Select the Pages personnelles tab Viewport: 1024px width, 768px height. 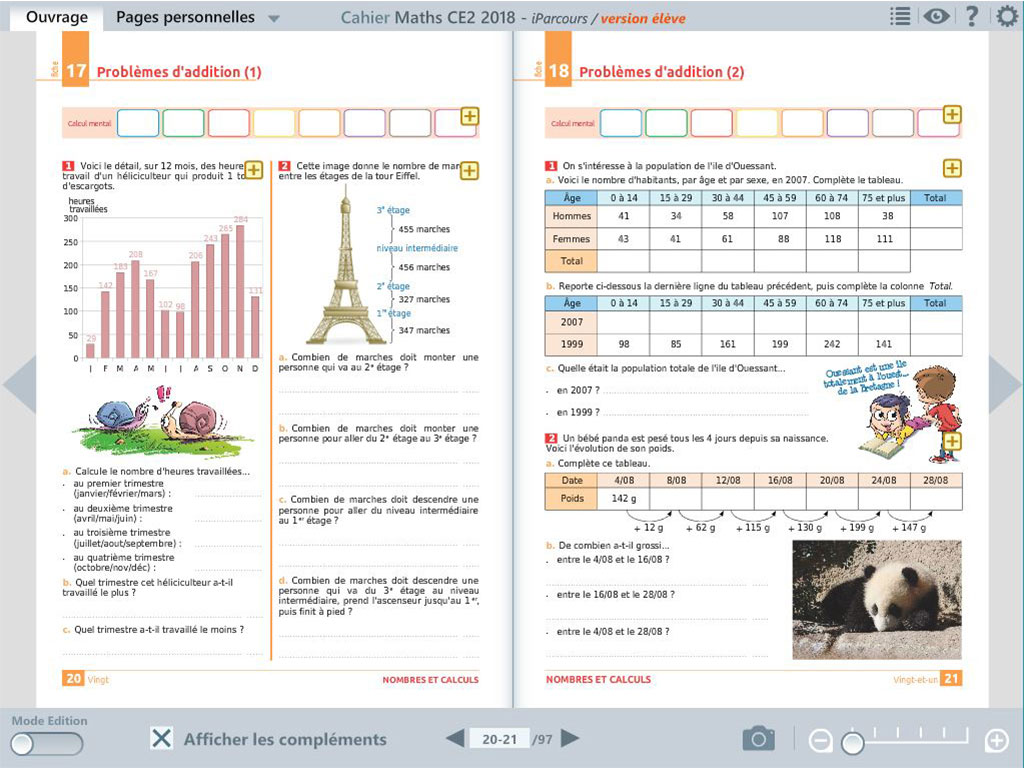coord(185,17)
